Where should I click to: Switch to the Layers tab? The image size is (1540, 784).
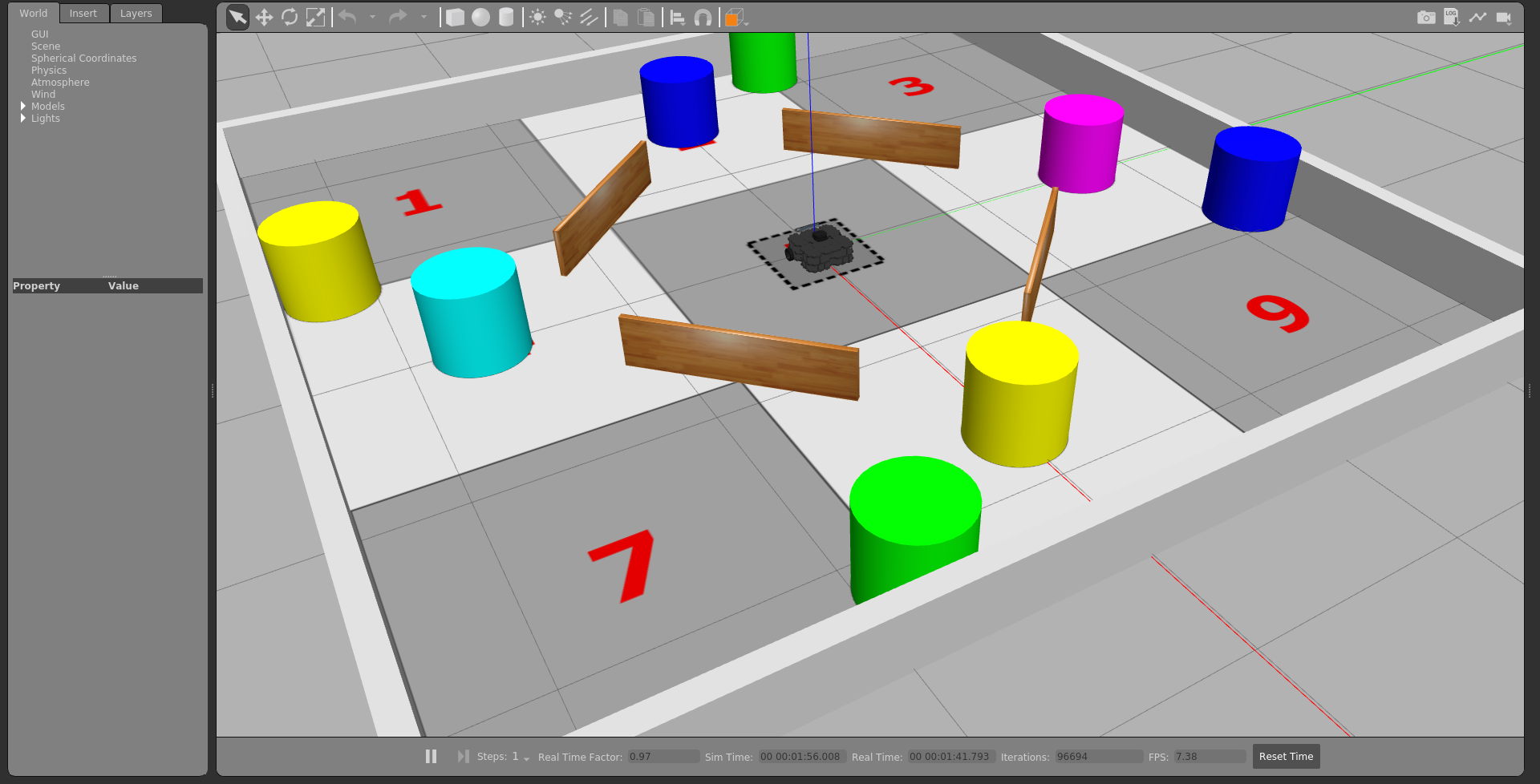click(x=136, y=13)
